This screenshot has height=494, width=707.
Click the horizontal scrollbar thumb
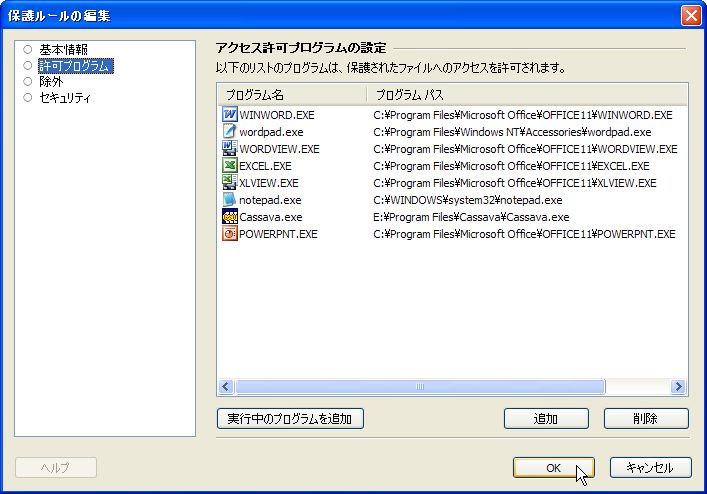pos(420,386)
